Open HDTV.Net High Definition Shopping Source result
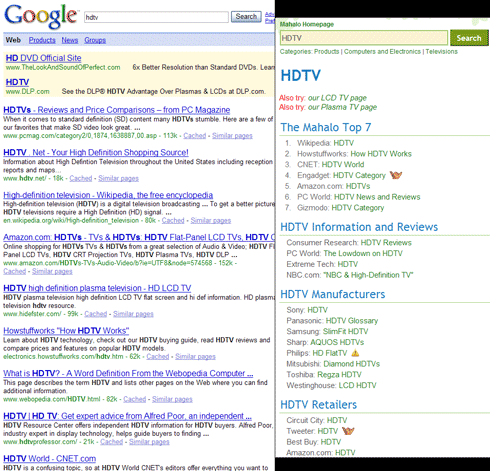 pyautogui.click(x=96, y=152)
